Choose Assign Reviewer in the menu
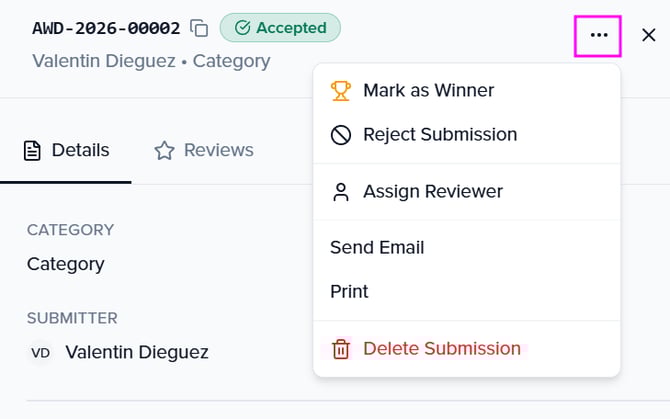 click(432, 191)
